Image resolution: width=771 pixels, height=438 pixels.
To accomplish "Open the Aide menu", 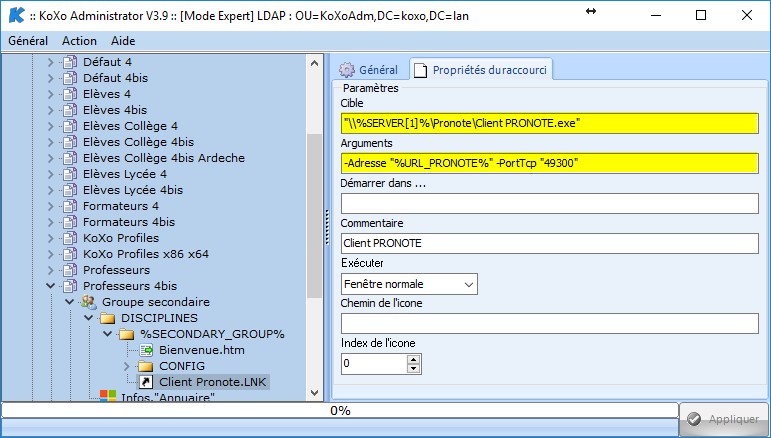I will 123,41.
